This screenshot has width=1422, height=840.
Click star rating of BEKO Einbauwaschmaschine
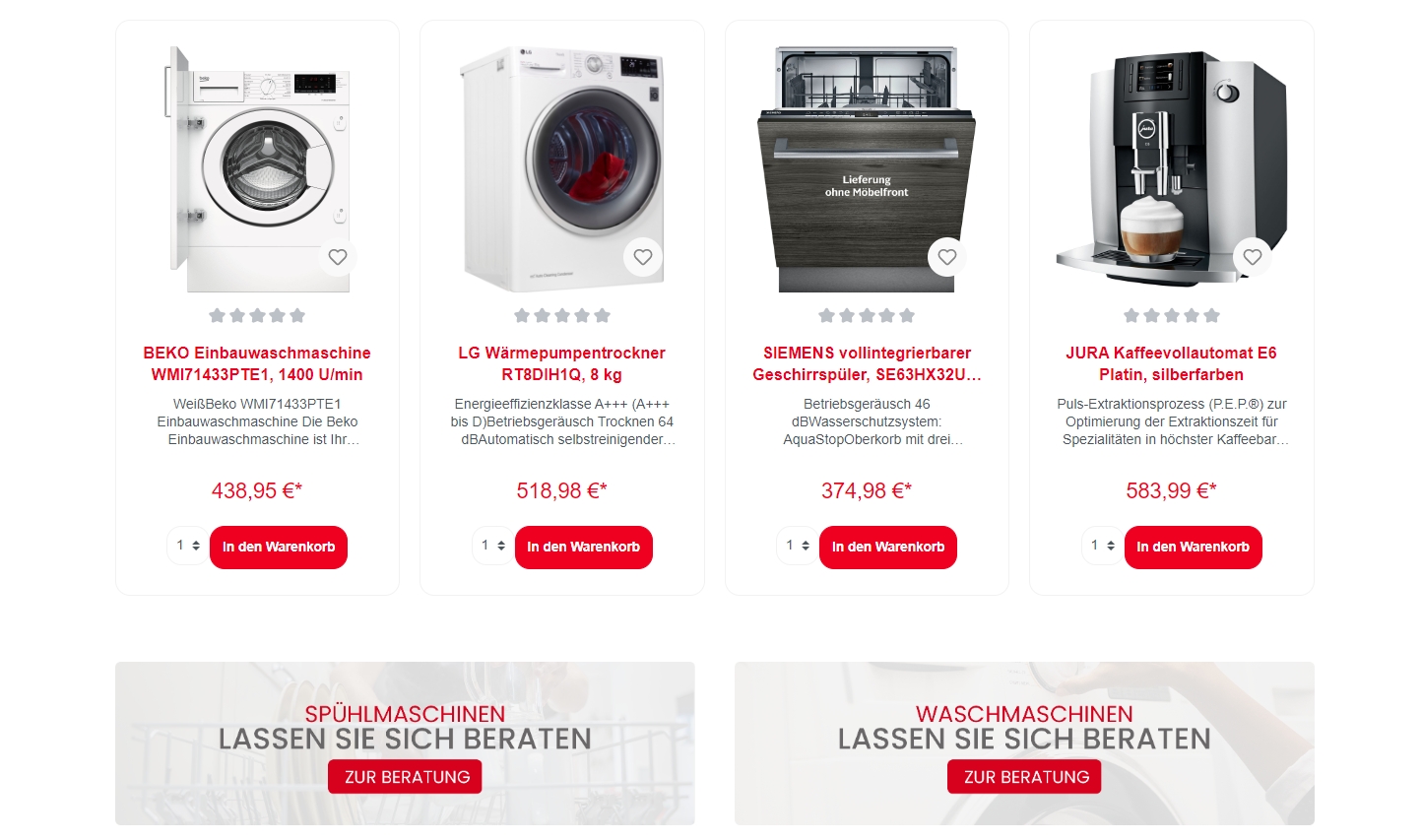click(257, 315)
